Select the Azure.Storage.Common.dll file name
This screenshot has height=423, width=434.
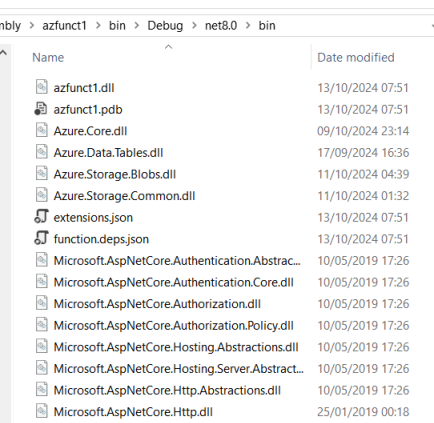(x=124, y=196)
